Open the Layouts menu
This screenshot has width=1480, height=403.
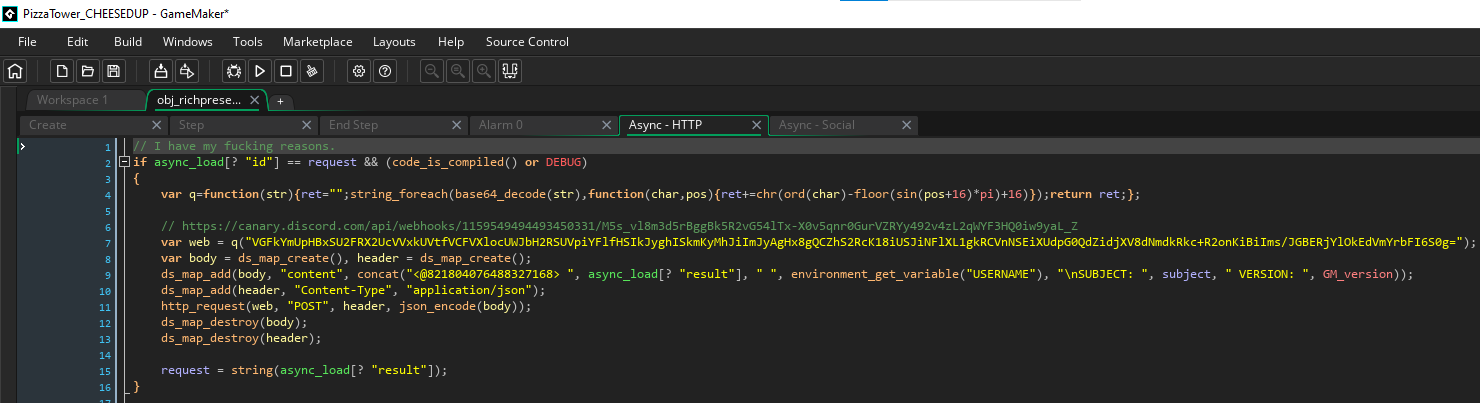pyautogui.click(x=394, y=42)
